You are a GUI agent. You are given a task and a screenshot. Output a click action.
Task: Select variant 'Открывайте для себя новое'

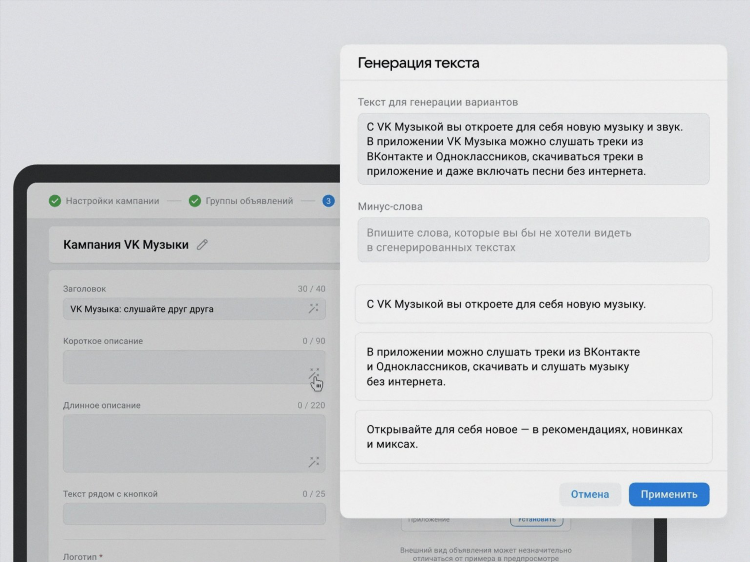click(533, 437)
